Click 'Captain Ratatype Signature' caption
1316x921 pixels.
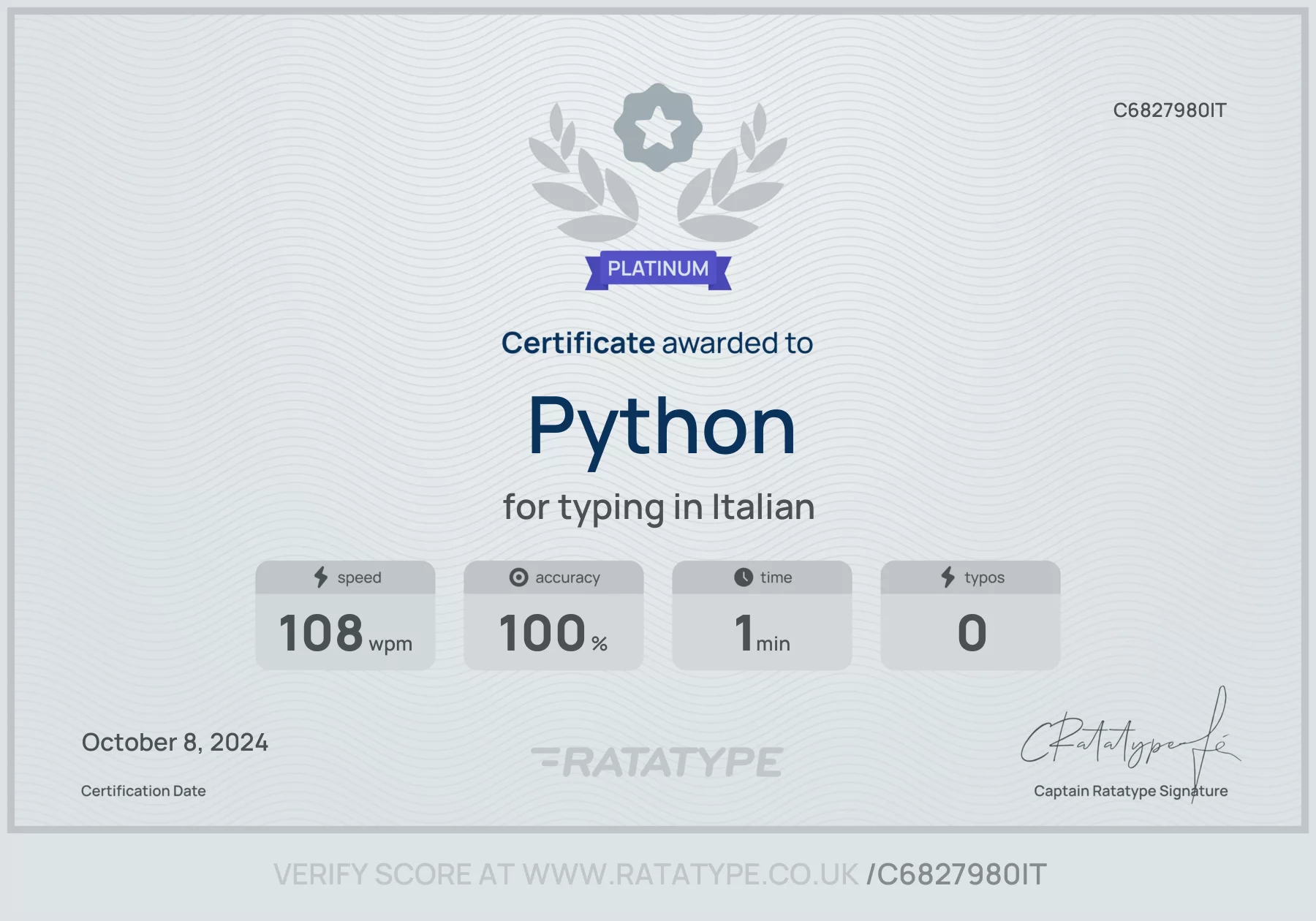(x=1131, y=791)
